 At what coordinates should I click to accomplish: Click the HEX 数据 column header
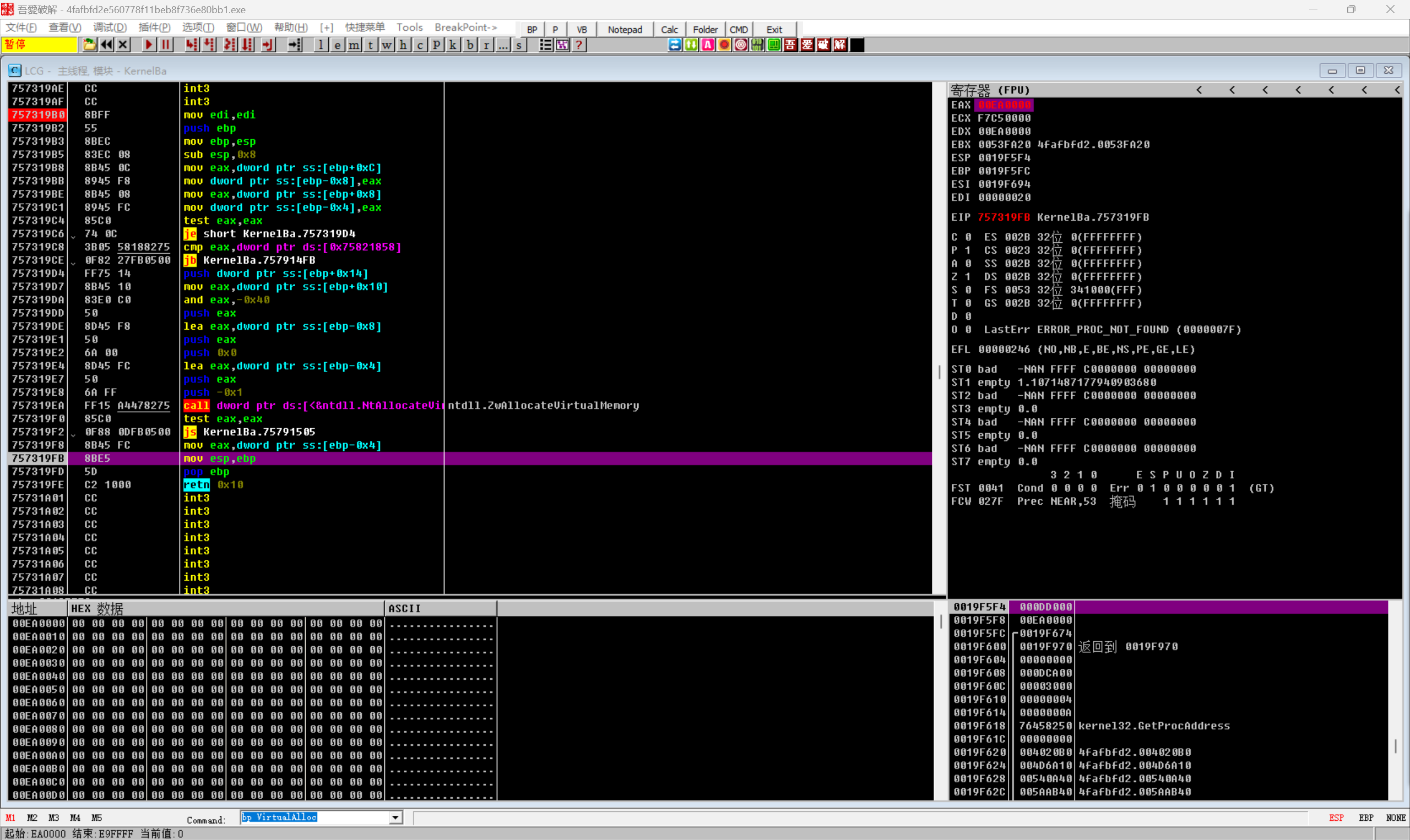coord(225,608)
